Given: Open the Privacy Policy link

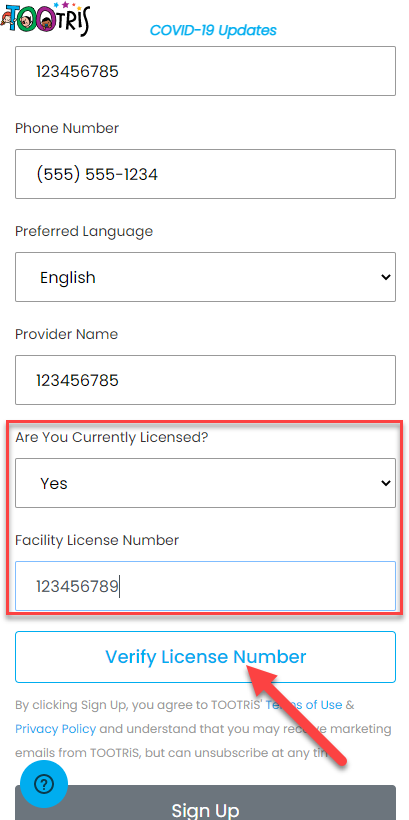Looking at the screenshot, I should (x=55, y=729).
